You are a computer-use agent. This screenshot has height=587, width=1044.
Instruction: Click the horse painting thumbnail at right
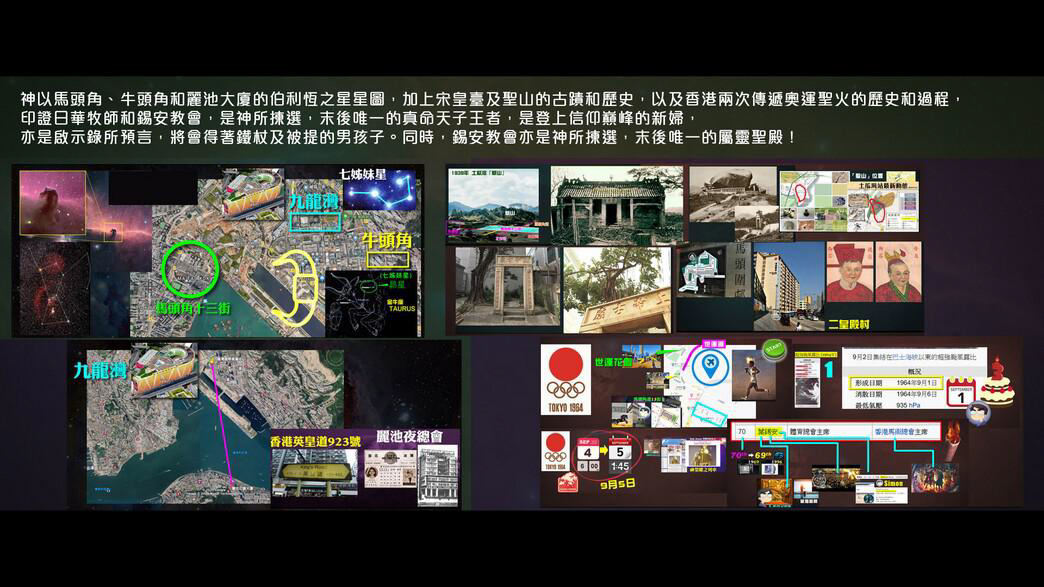click(933, 479)
